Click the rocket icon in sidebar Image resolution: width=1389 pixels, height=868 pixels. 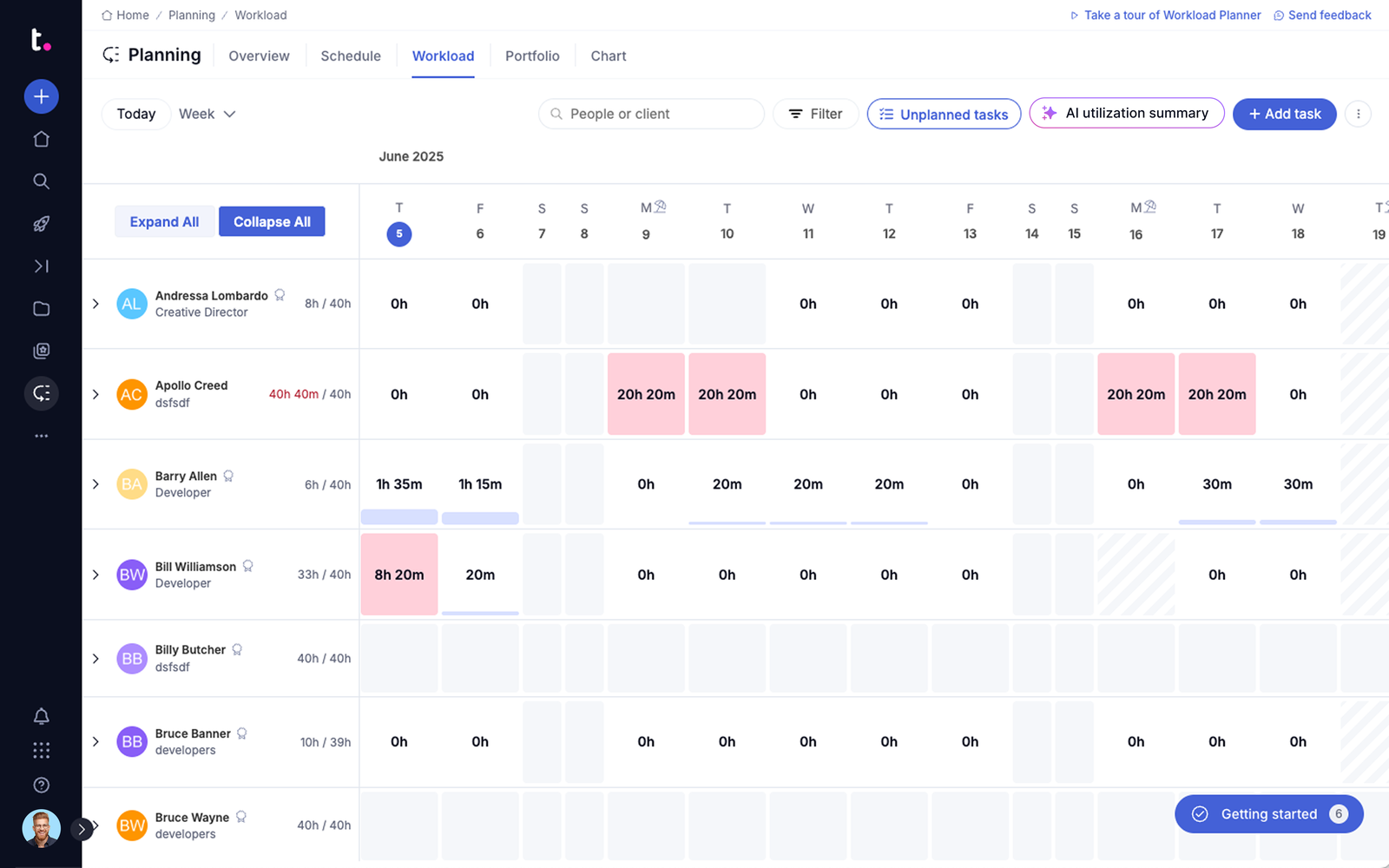point(41,224)
